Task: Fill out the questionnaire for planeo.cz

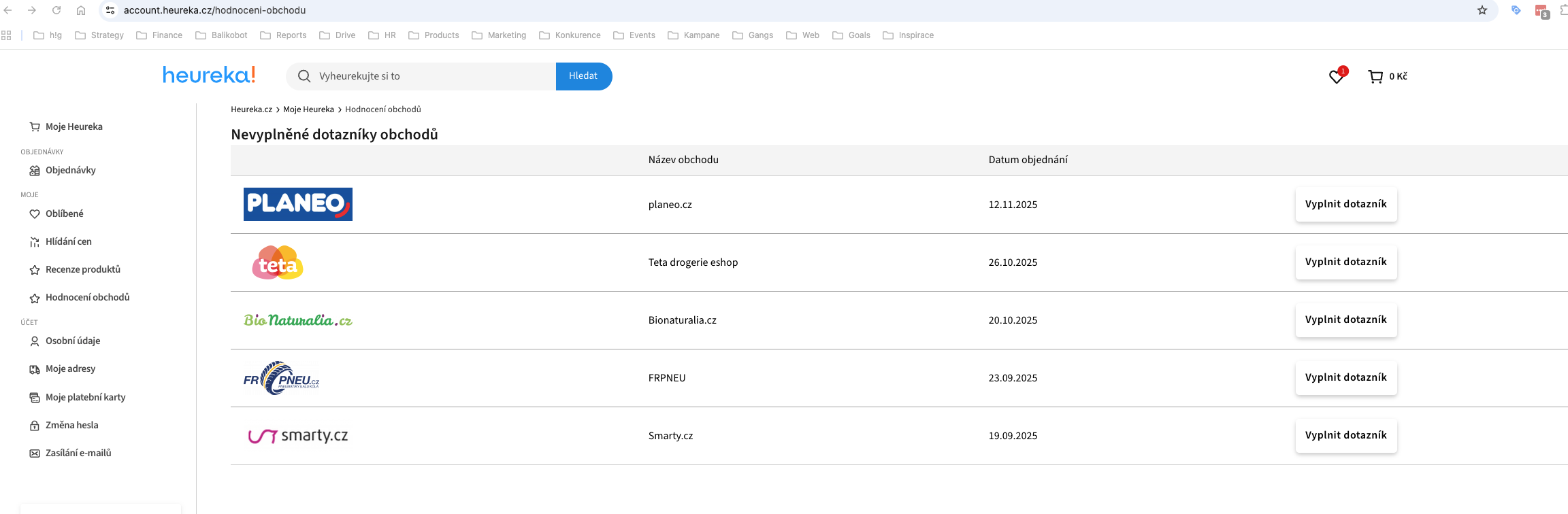Action: pos(1345,205)
